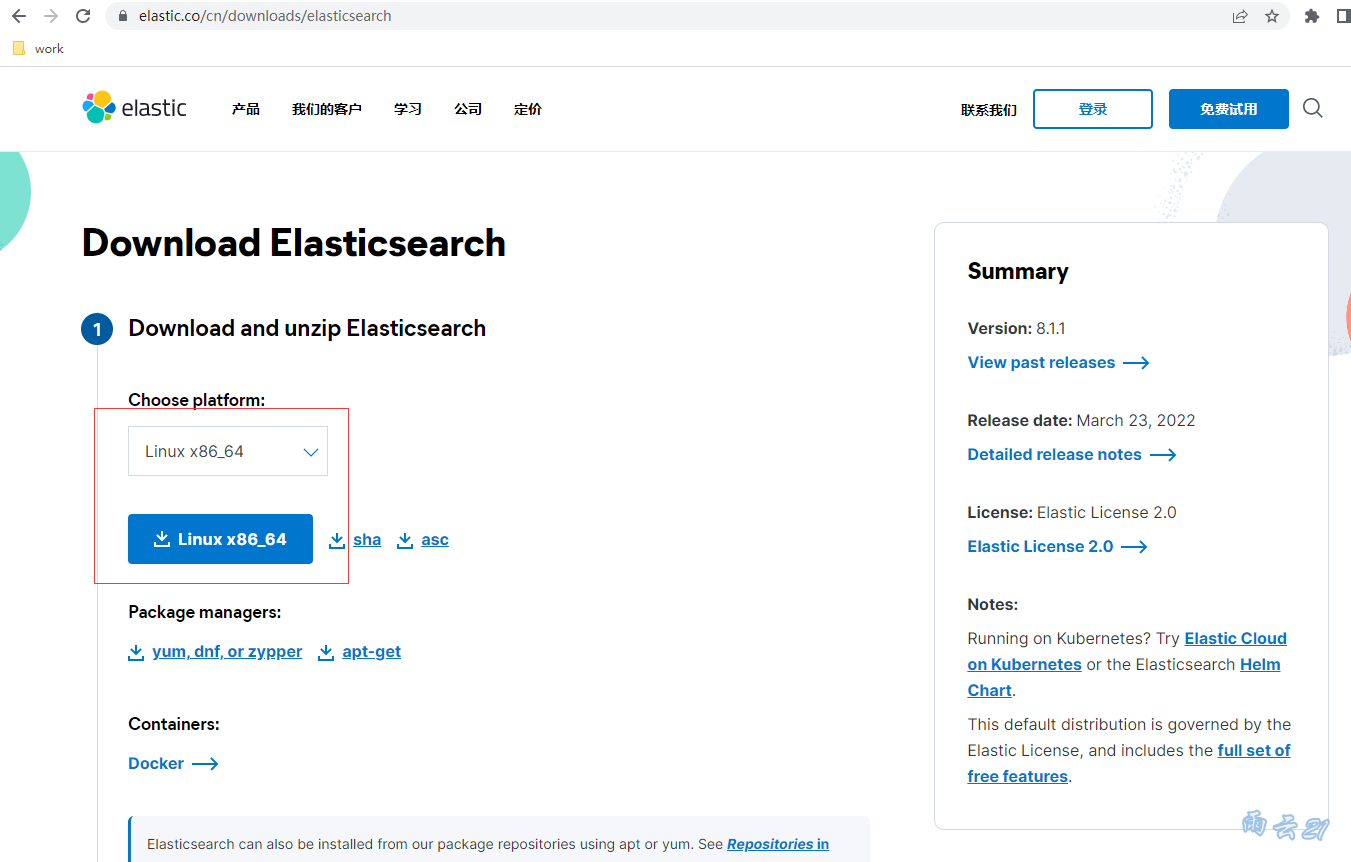1351x862 pixels.
Task: Click the 免费试用 button
Action: click(1228, 108)
